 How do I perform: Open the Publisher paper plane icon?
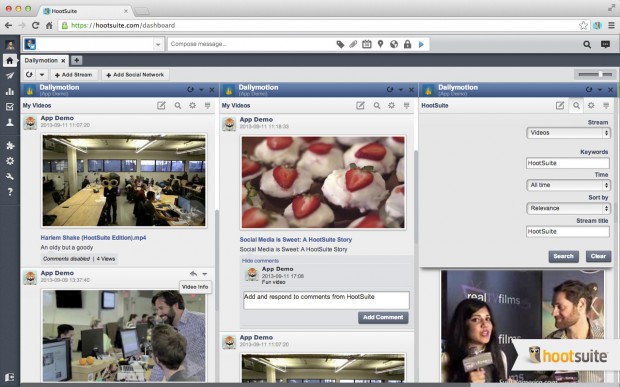coord(9,76)
